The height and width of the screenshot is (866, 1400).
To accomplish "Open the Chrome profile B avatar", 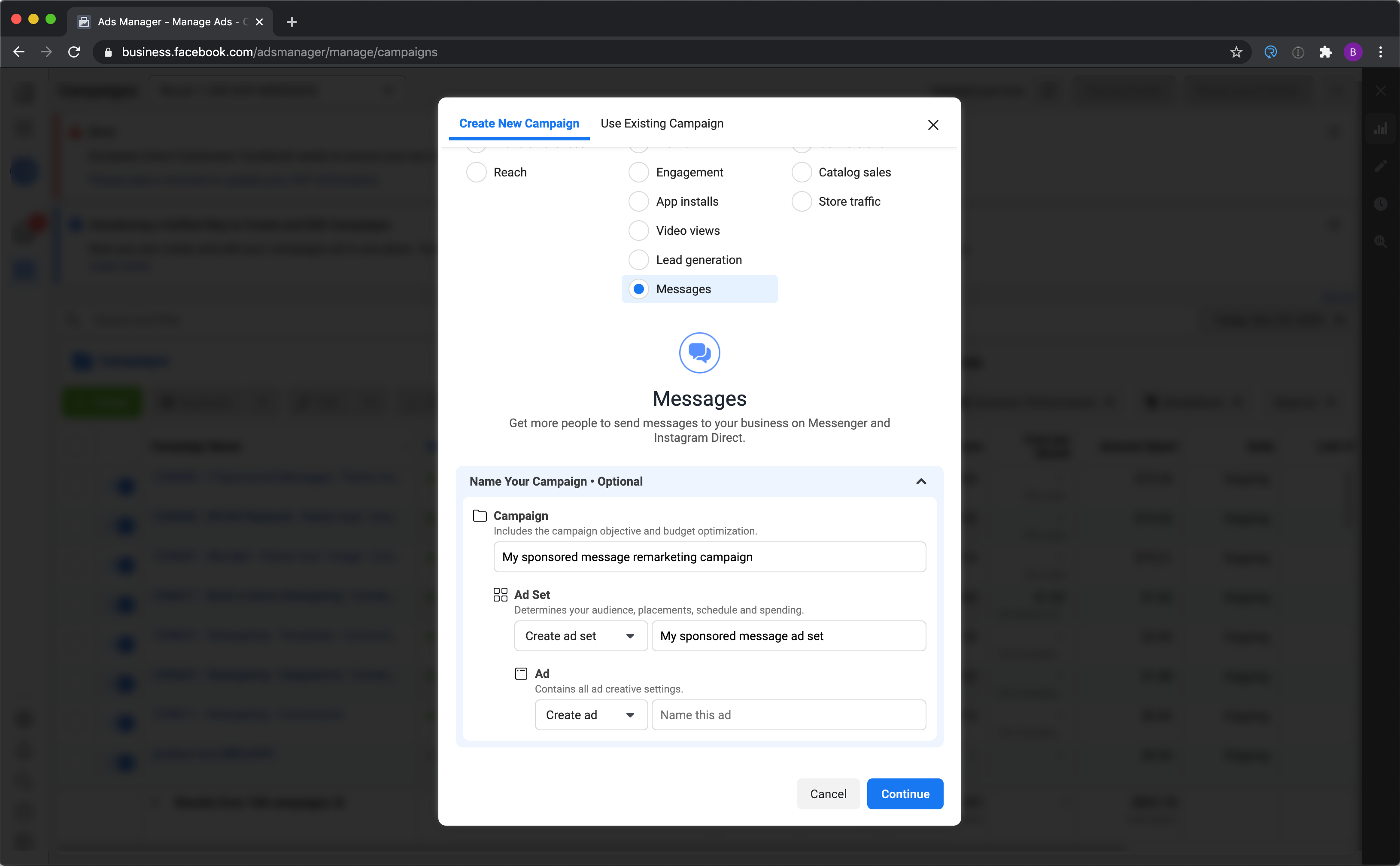I will coord(1353,52).
